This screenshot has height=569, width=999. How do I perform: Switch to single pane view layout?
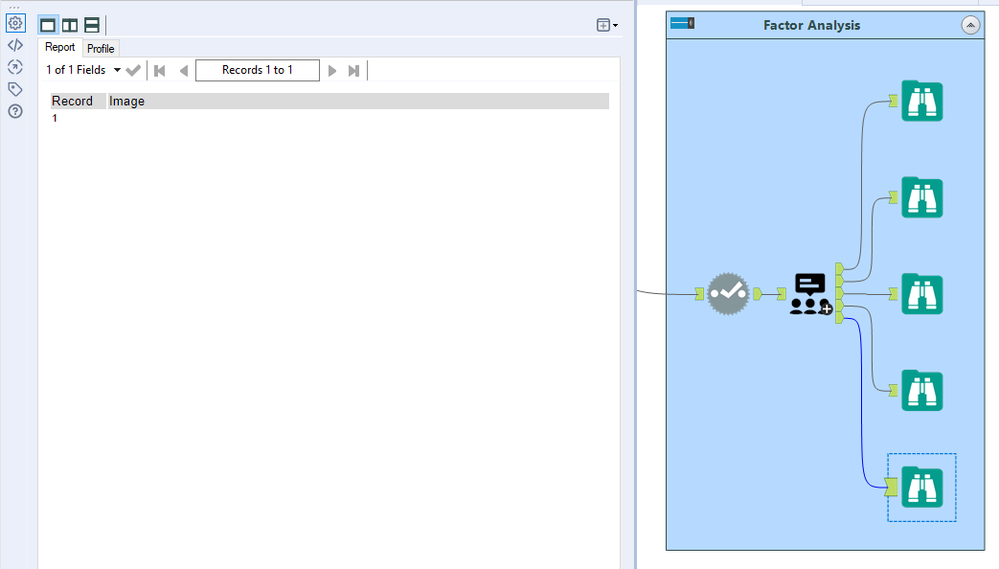pyautogui.click(x=48, y=25)
